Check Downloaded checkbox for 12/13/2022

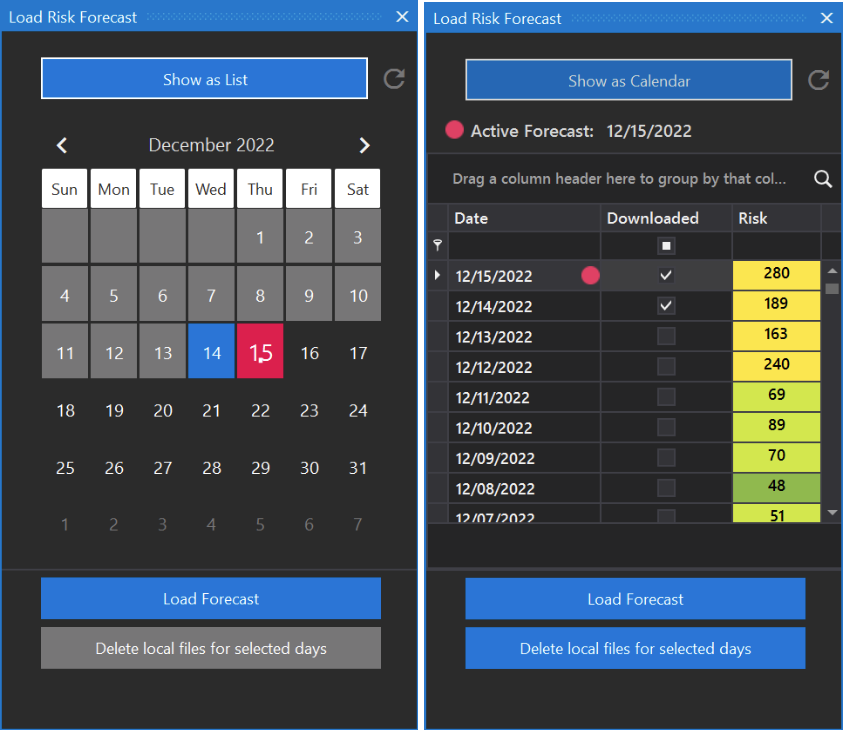tap(666, 336)
